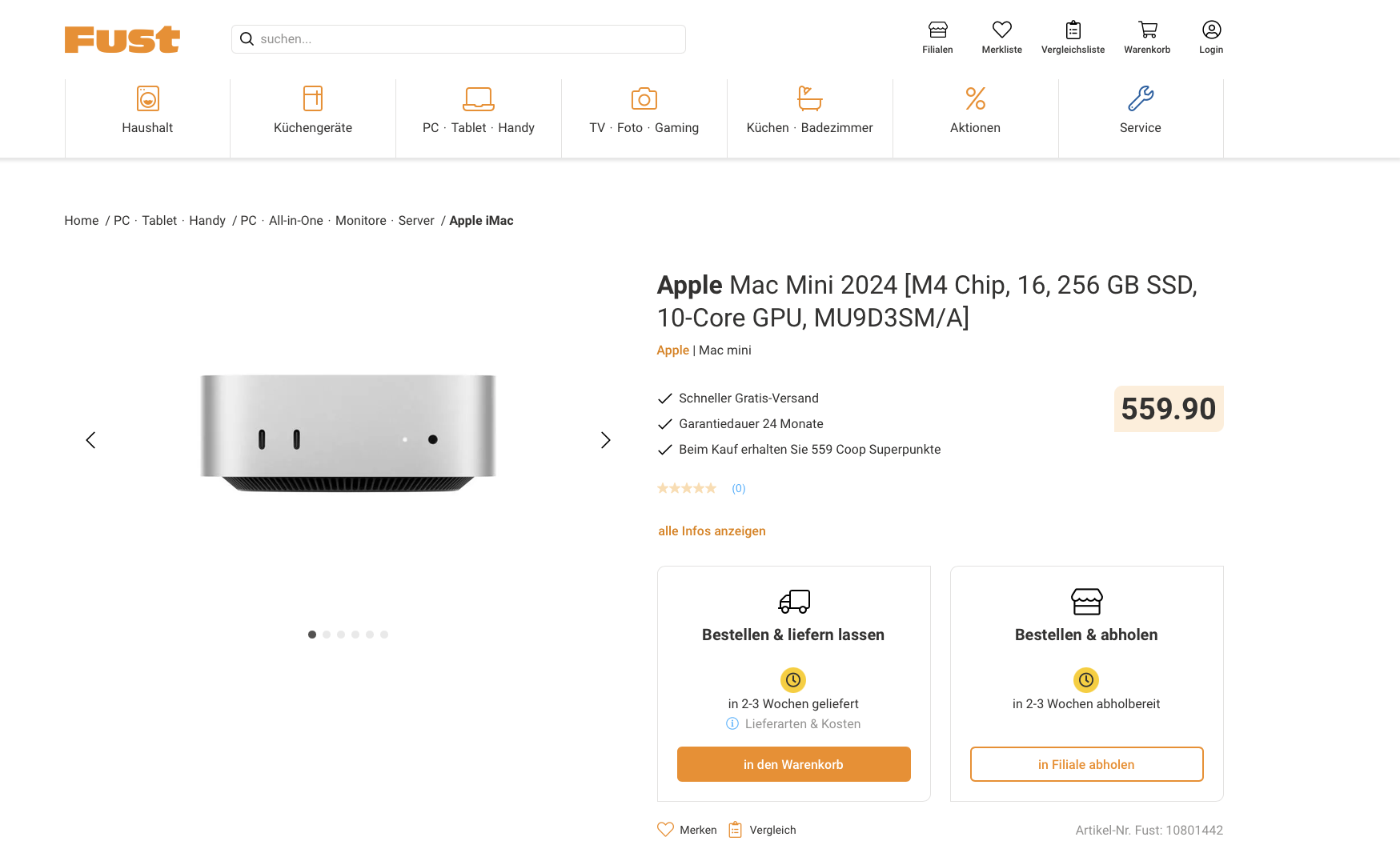Click the Fust logo

click(x=122, y=39)
